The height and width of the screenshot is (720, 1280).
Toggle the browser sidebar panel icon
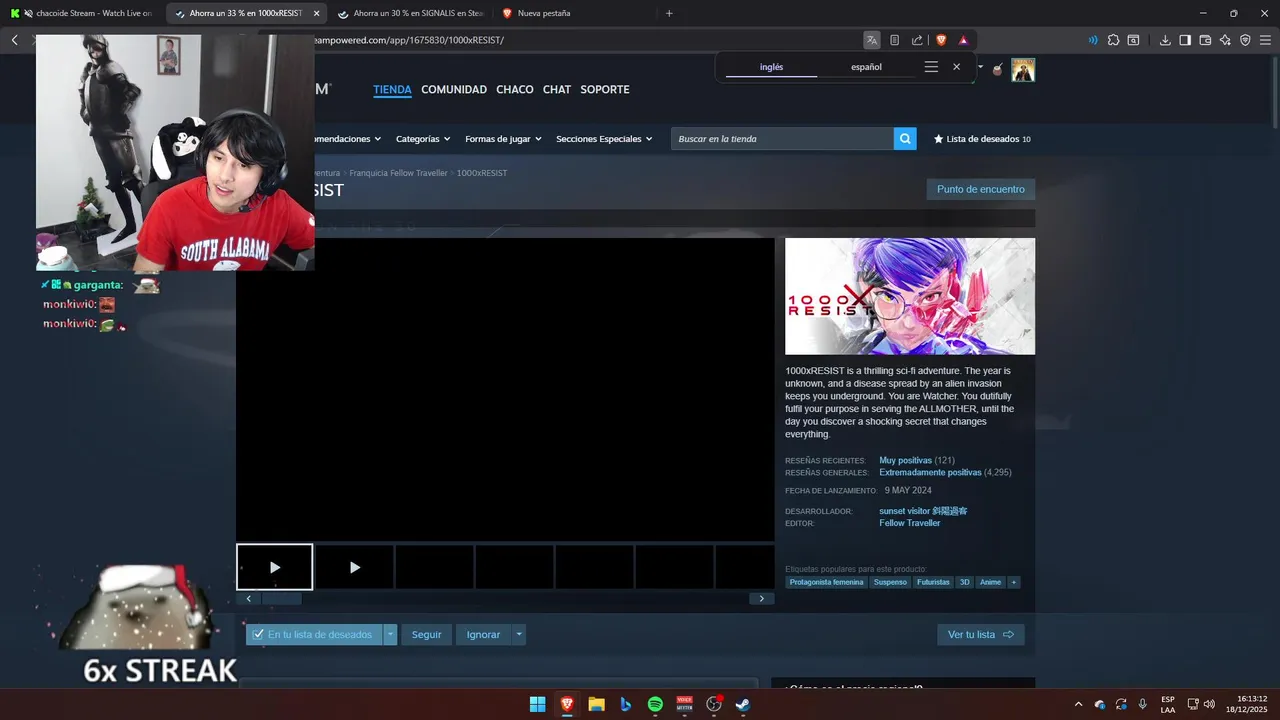point(1185,40)
